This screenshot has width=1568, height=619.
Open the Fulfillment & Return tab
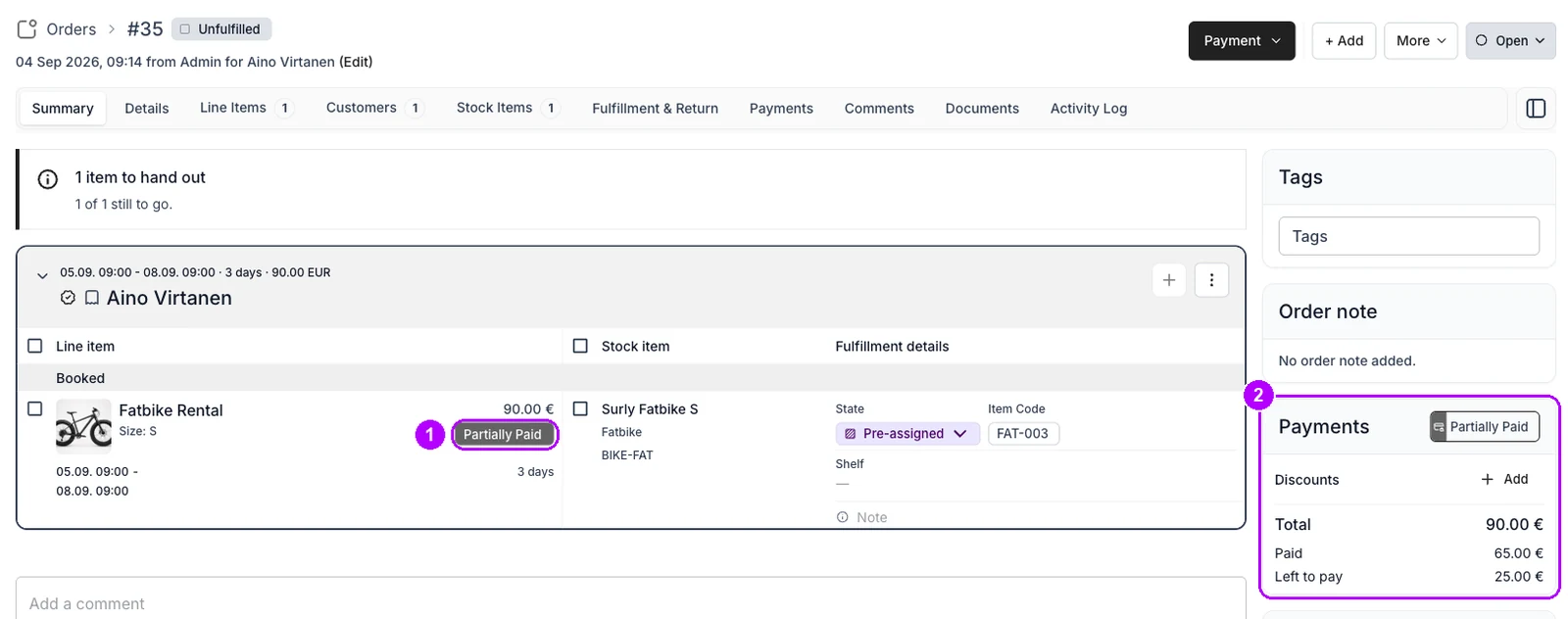655,109
